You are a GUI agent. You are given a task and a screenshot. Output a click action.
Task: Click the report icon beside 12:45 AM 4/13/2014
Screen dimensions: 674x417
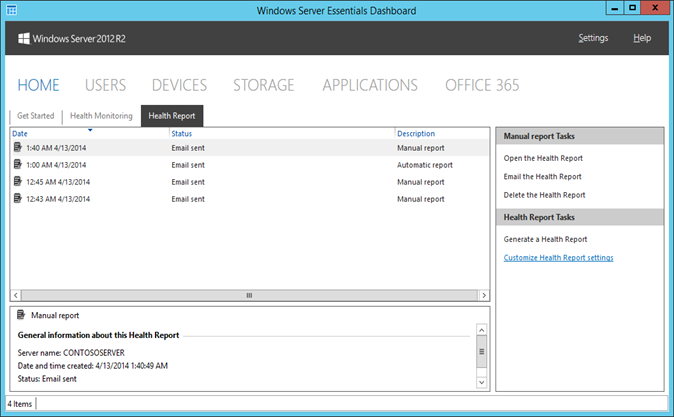coord(18,181)
